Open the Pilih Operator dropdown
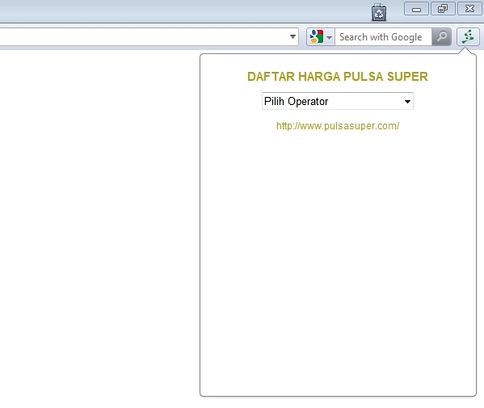Screen dimensions: 484x408 [x=338, y=101]
